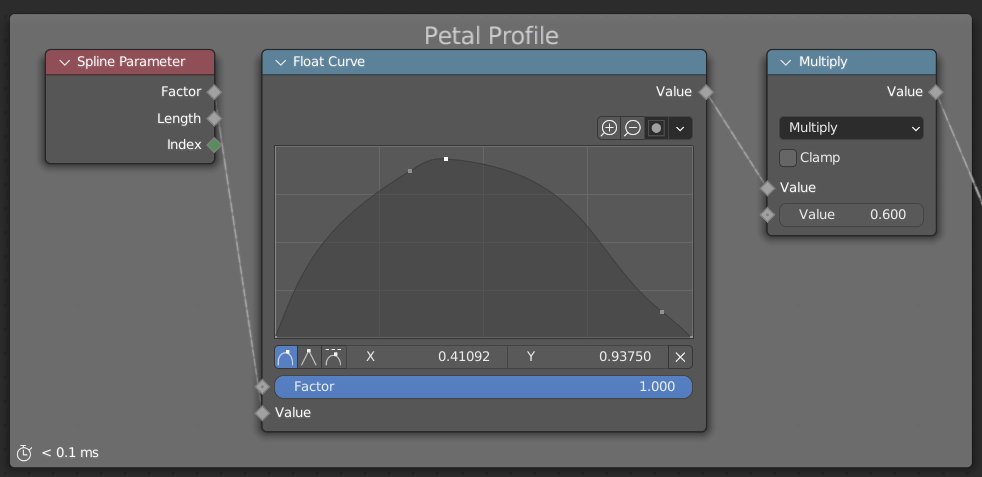The width and height of the screenshot is (982, 477).
Task: Toggle curve clipping options button
Action: 657,128
